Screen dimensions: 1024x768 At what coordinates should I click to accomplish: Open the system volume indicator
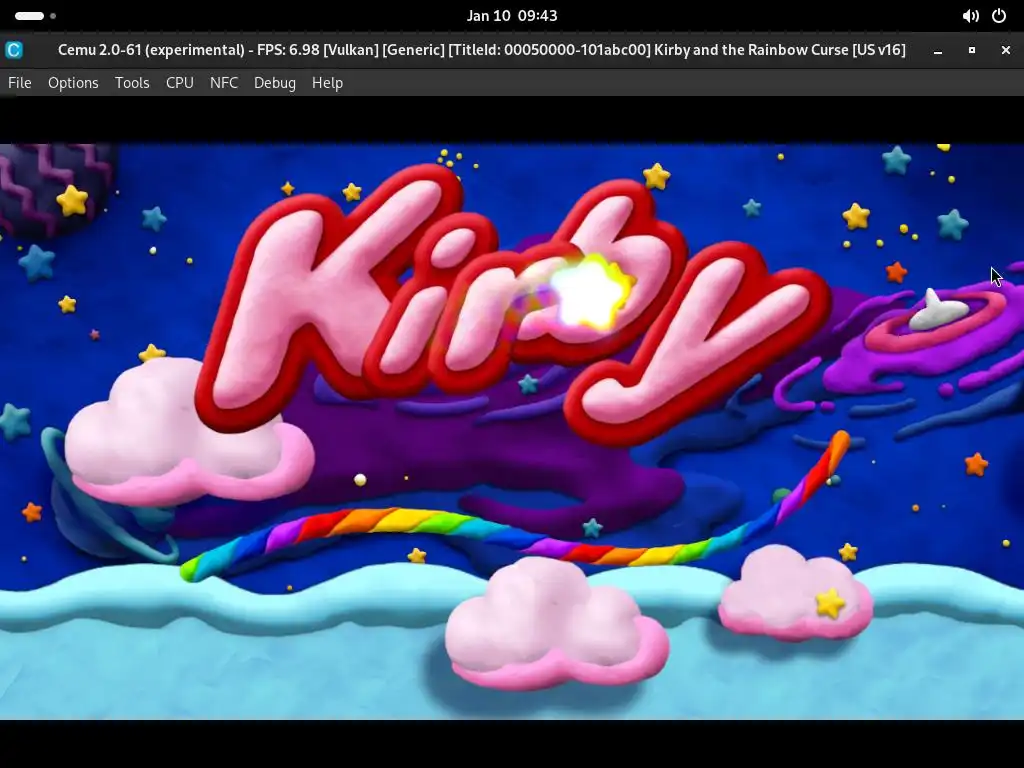pos(970,16)
